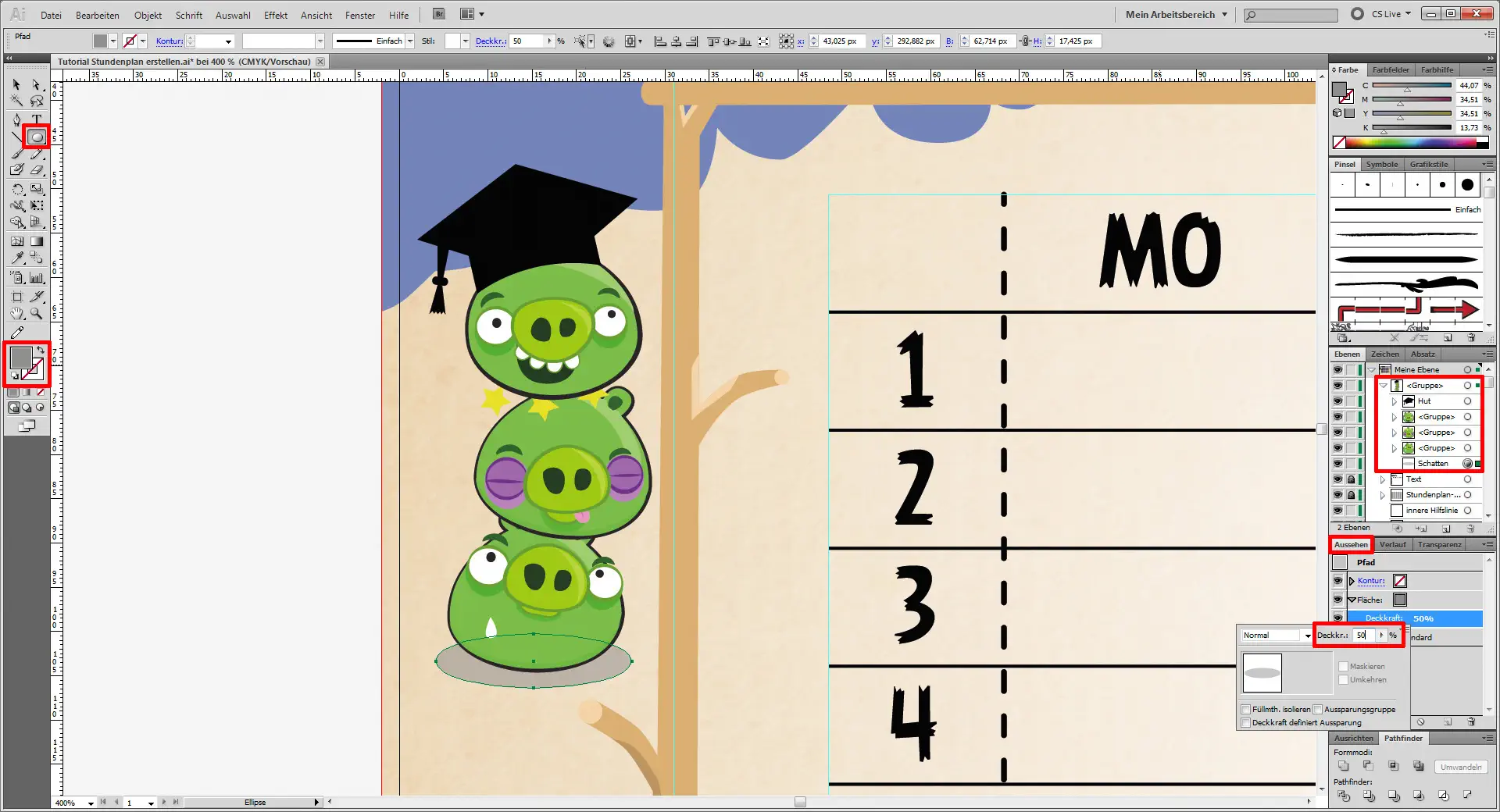This screenshot has height=812, width=1500.
Task: Open the Mein Arbeitsbereich workspace switcher
Action: pos(1176,14)
